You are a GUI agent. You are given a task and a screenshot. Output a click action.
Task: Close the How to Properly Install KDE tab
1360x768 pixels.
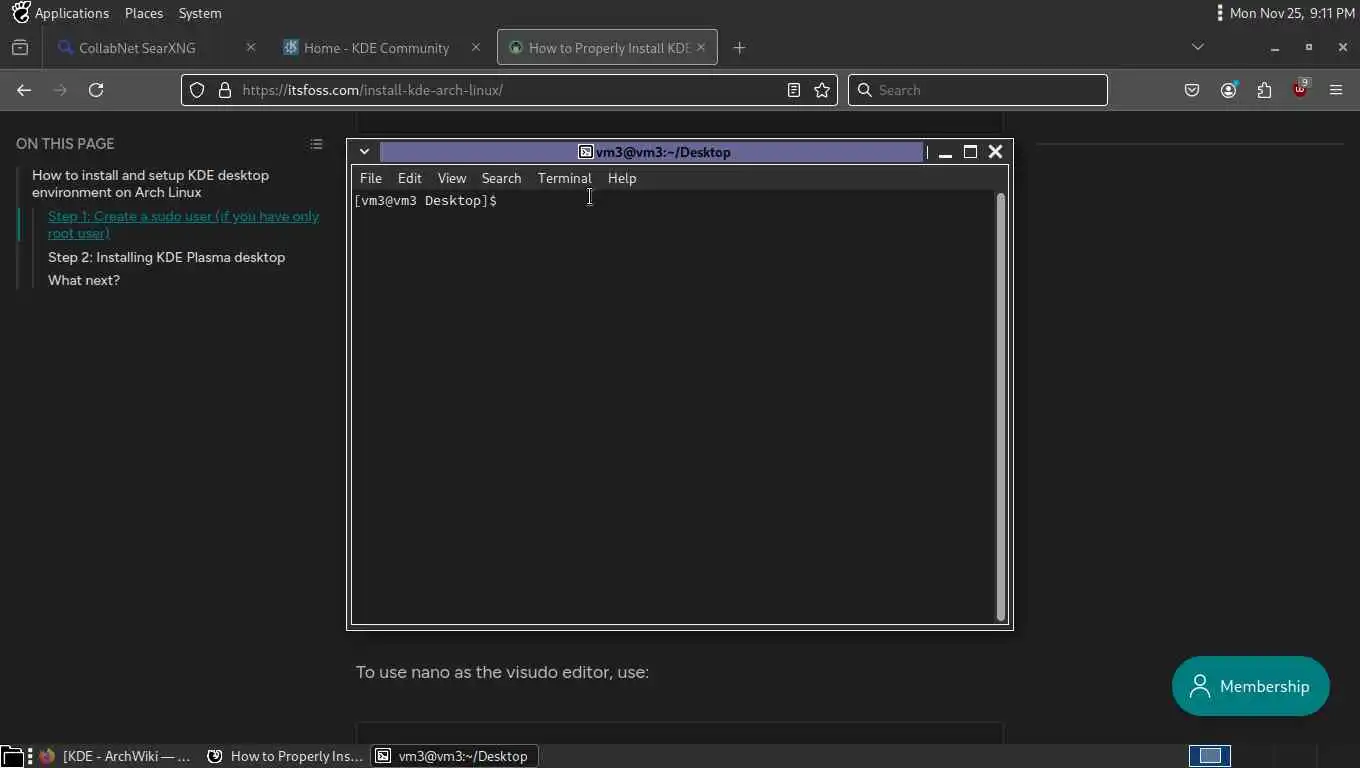pos(701,47)
